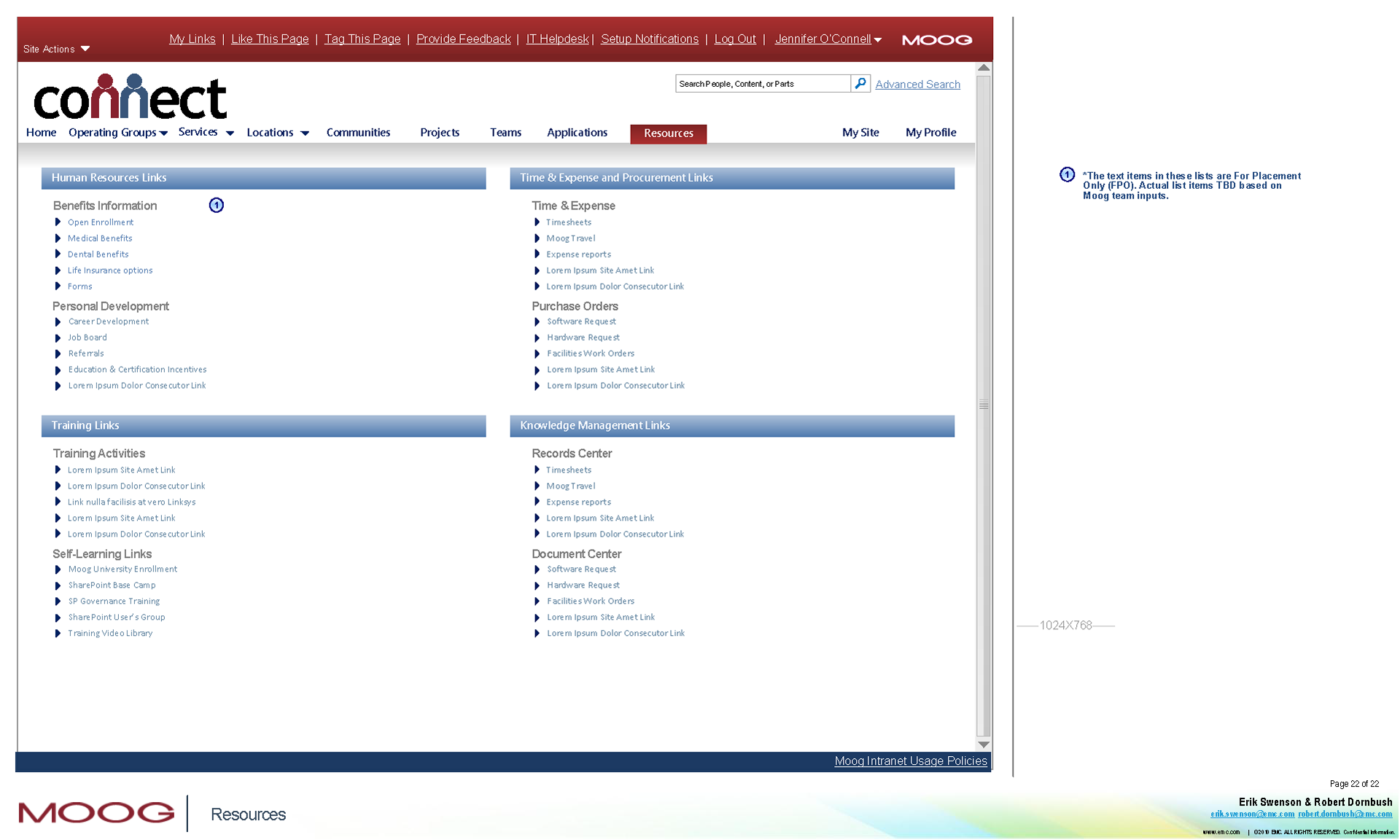Screen dimensions: 1400x840
Task: Click scrollbar up arrow
Action: (984, 68)
